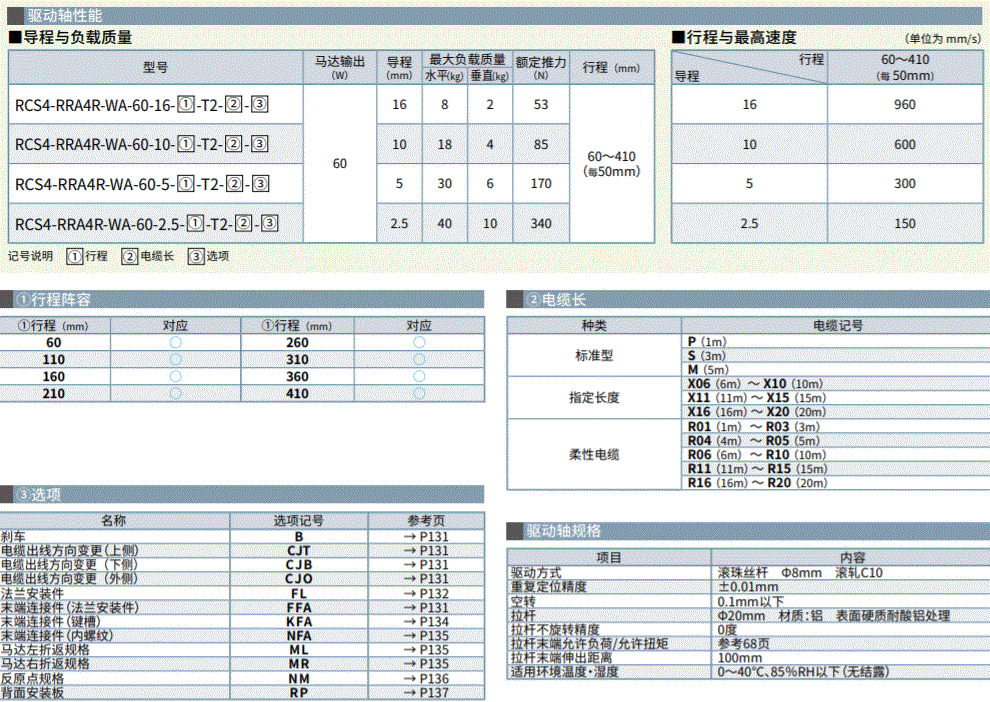Screen dimensions: 990x702
Task: Click the max speed value 600
Action: [905, 145]
